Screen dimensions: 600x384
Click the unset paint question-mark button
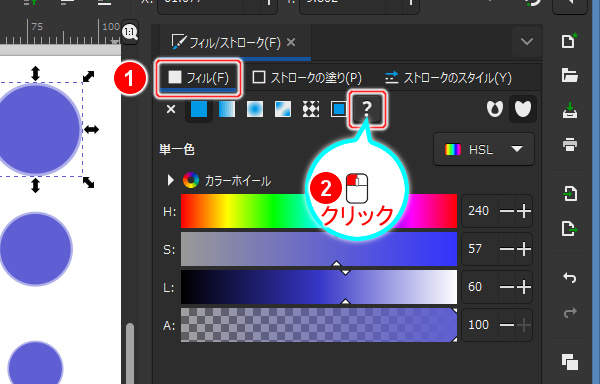(367, 109)
